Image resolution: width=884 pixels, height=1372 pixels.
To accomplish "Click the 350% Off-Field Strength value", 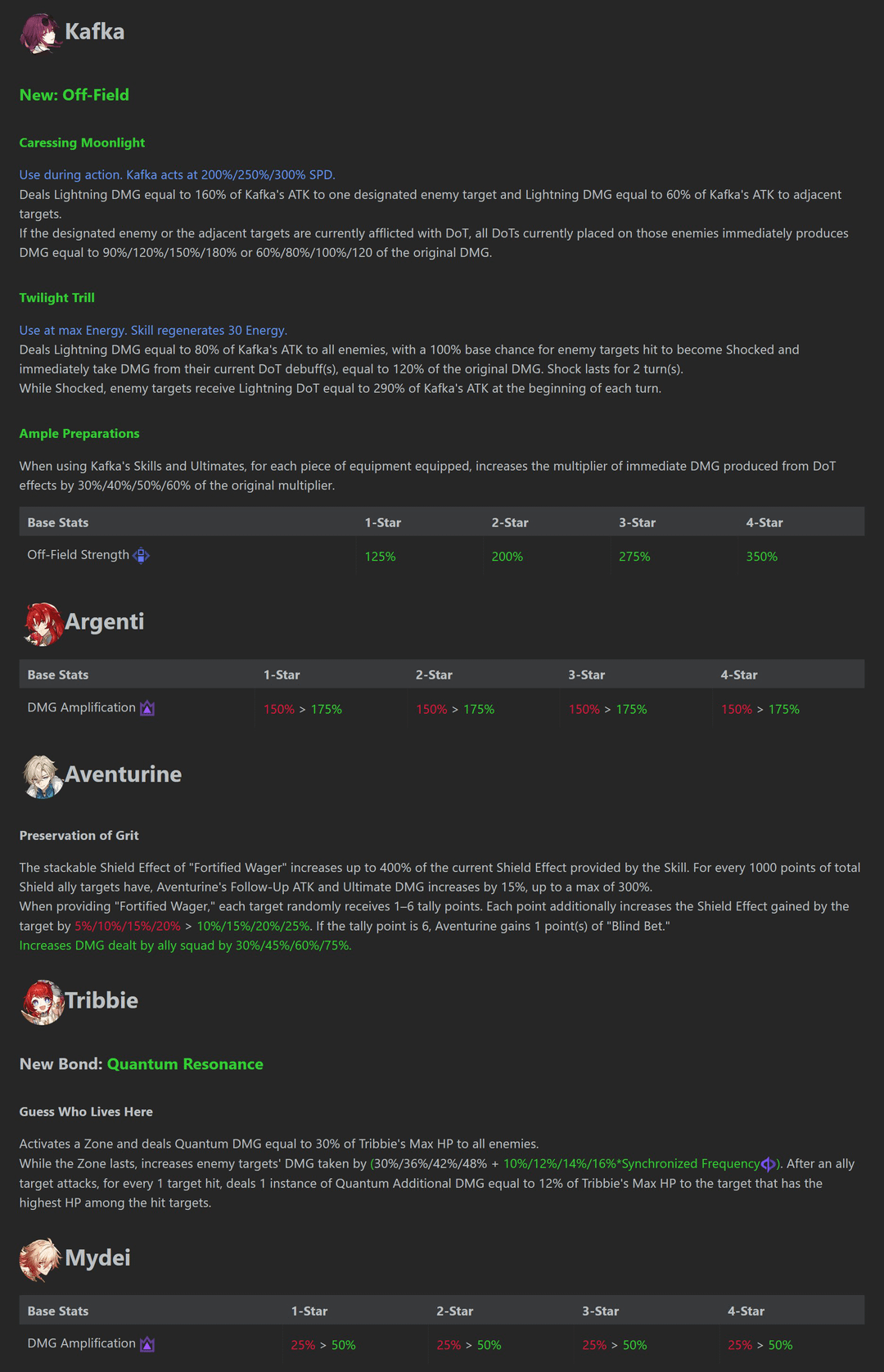I will 761,557.
